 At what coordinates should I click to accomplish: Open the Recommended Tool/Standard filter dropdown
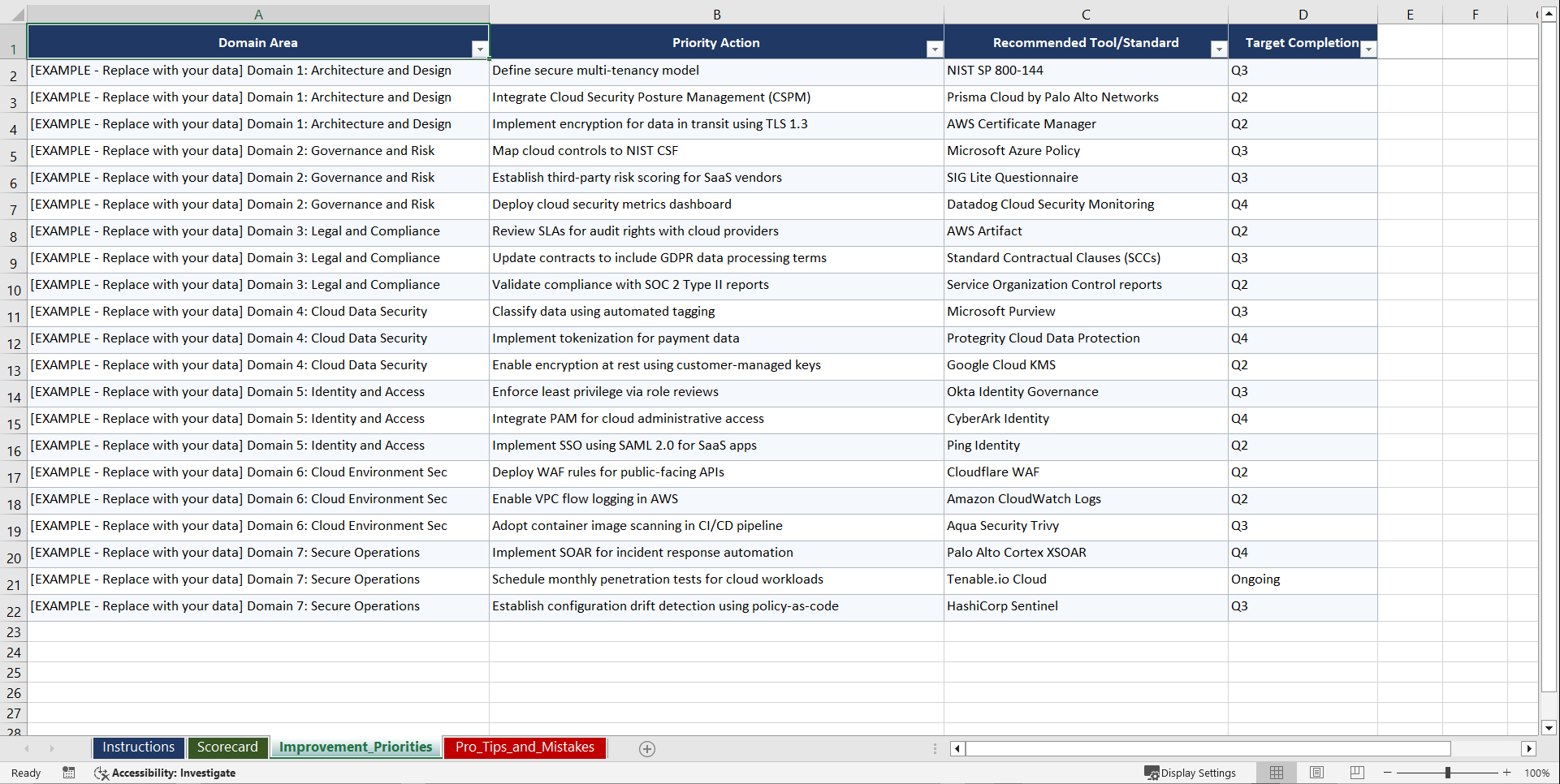(x=1219, y=49)
